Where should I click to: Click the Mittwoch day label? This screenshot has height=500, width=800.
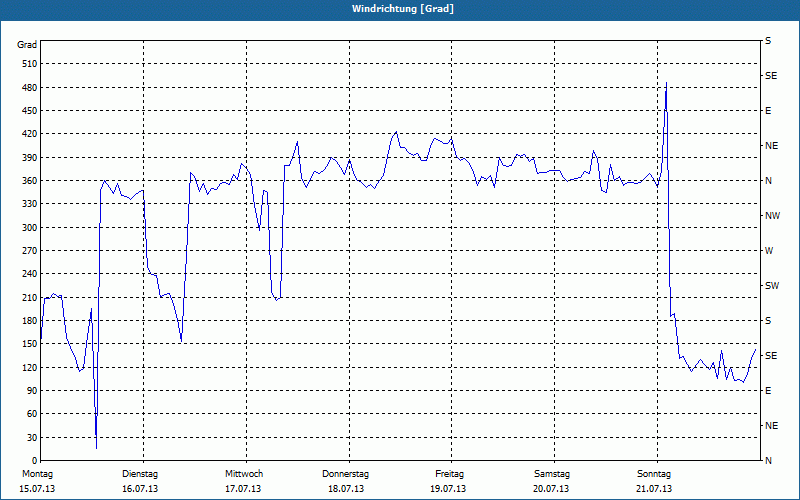244,474
